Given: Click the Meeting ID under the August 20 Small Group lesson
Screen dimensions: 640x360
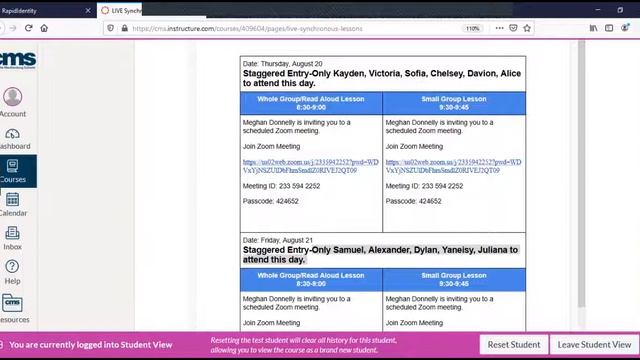Looking at the screenshot, I should point(424,186).
